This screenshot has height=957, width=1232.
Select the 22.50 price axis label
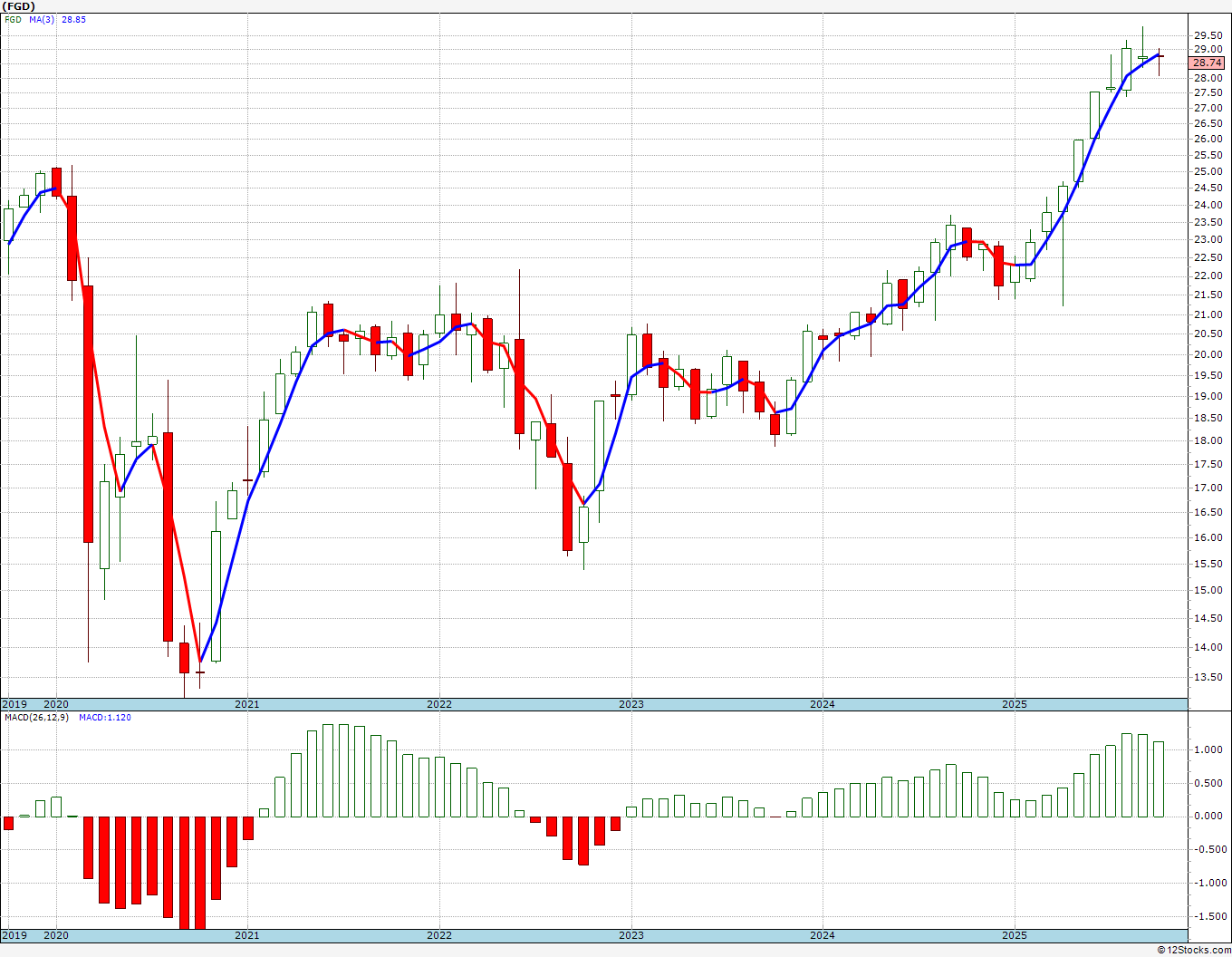(x=1208, y=257)
